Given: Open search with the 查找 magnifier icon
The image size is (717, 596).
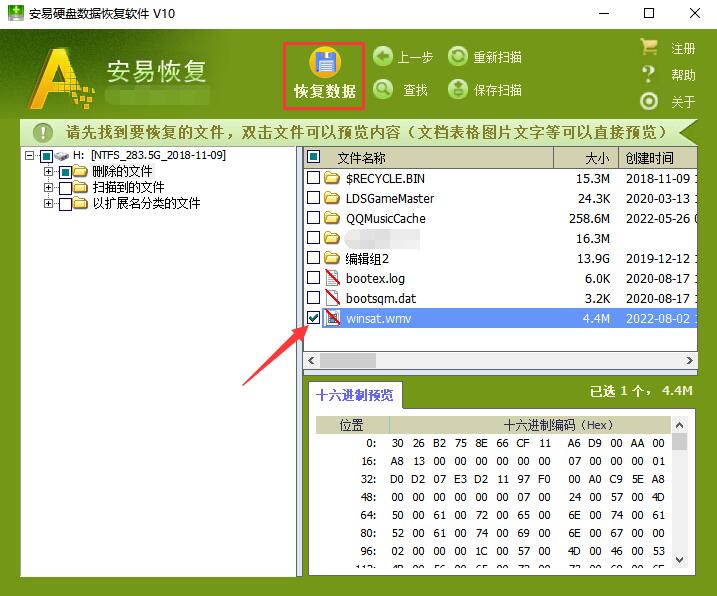Looking at the screenshot, I should pos(383,89).
